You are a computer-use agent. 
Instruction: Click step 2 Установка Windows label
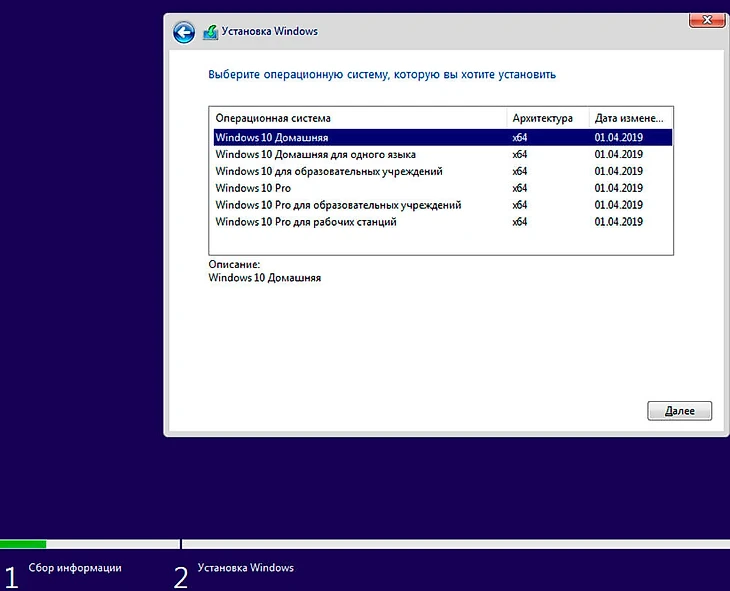coord(246,568)
